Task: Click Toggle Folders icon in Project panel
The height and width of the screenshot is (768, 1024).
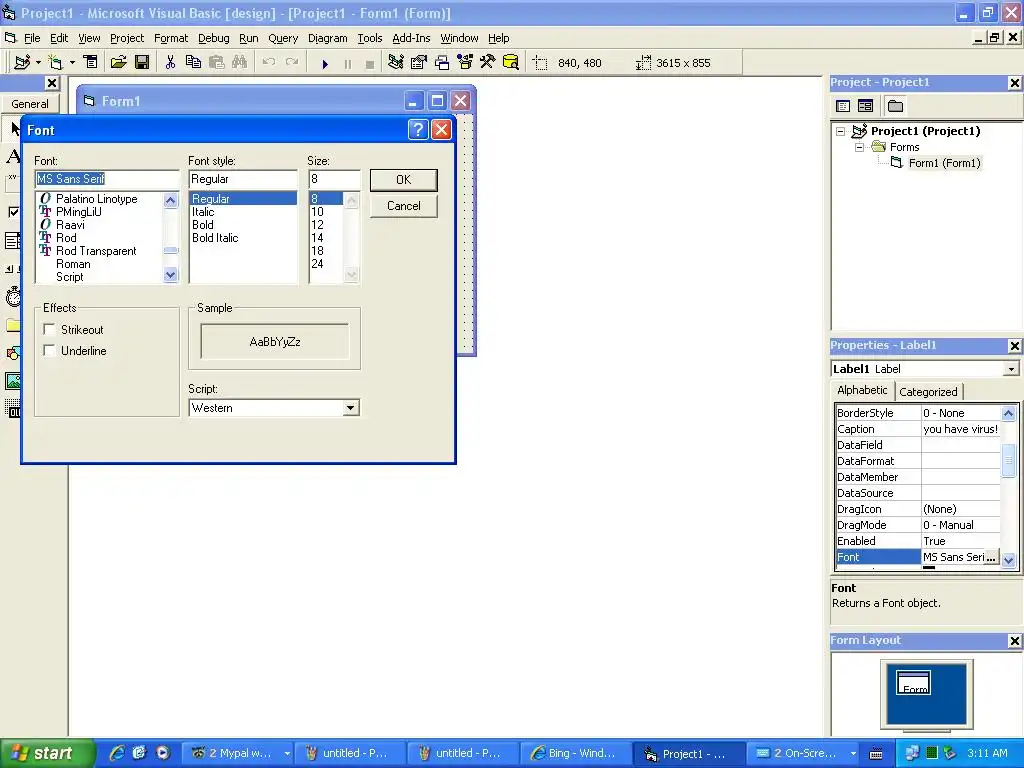Action: 895,106
